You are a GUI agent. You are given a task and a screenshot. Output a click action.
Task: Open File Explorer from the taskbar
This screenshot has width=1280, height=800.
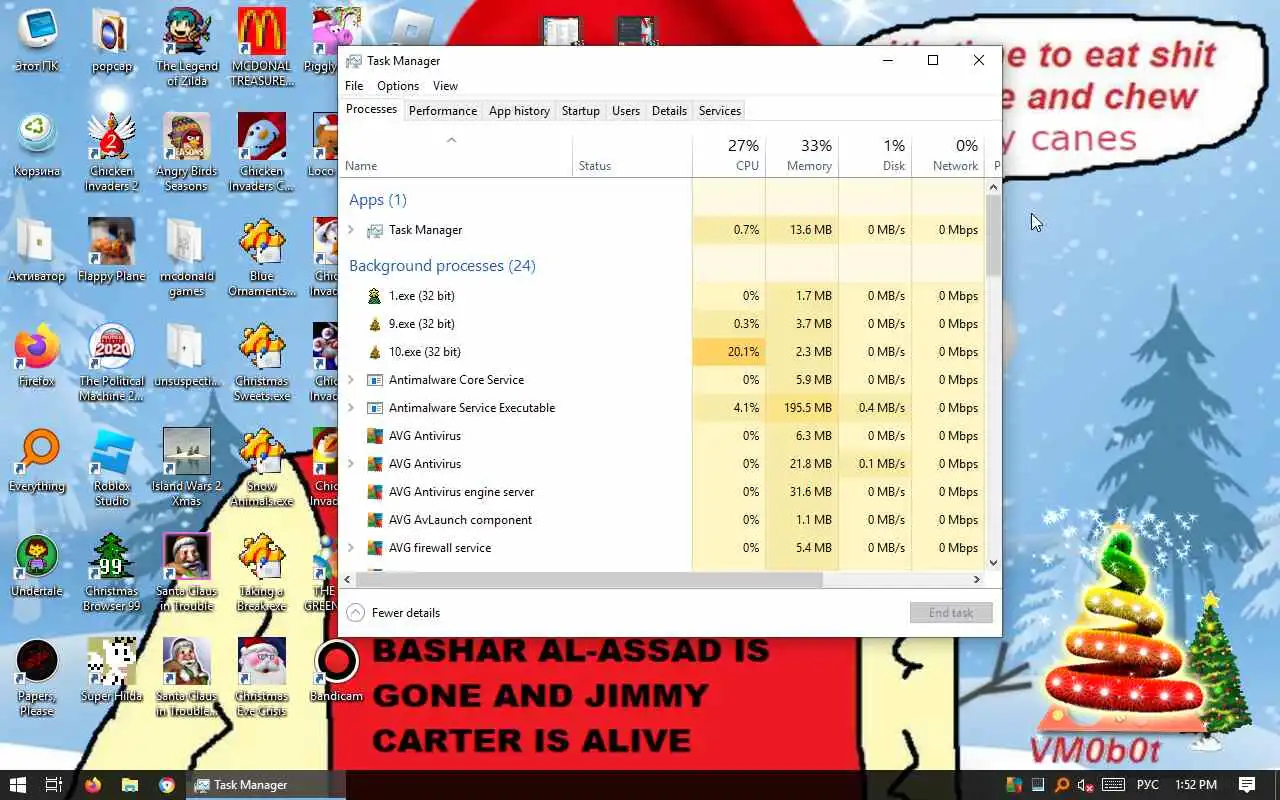click(130, 785)
